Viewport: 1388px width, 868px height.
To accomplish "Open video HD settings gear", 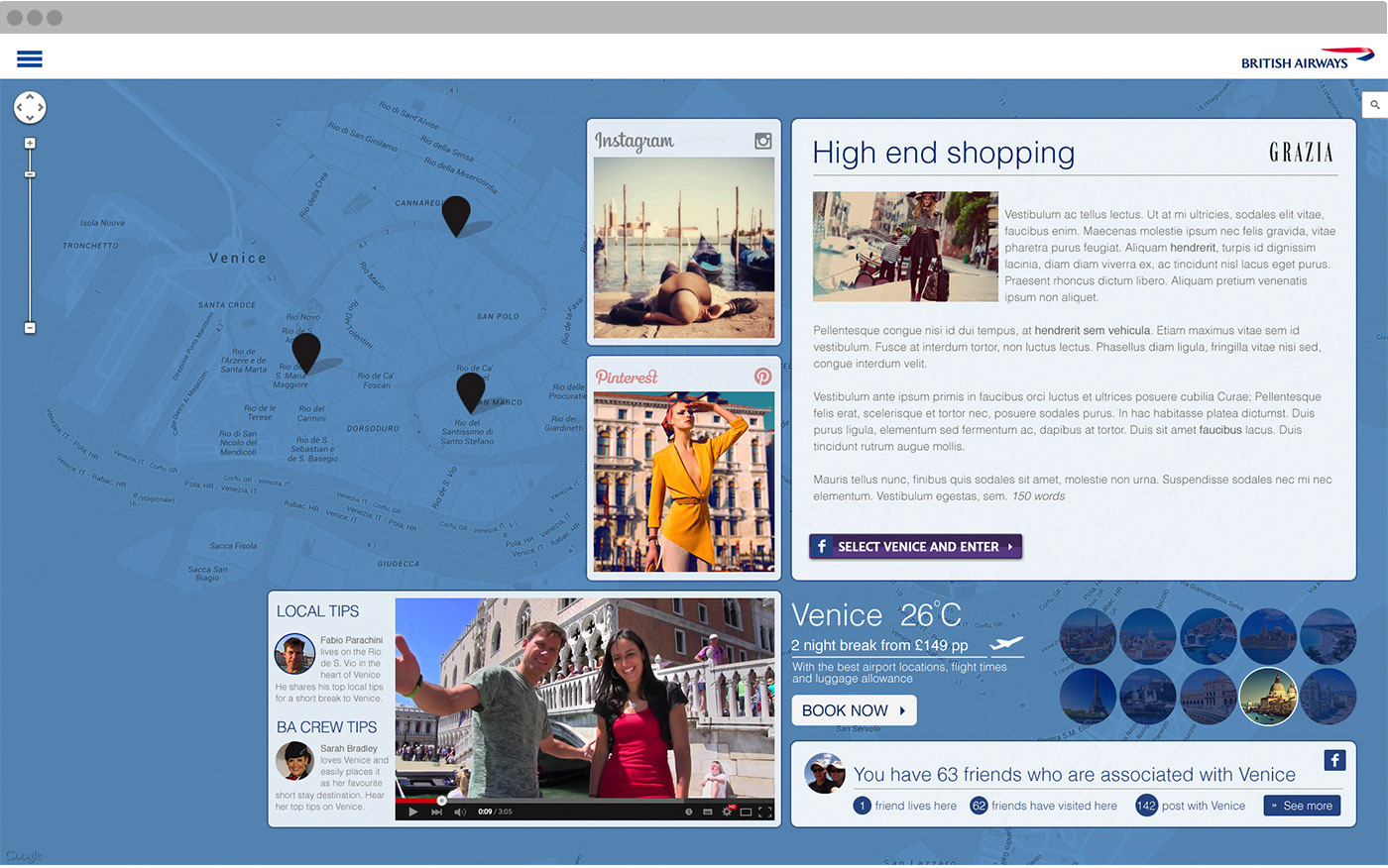I will pos(728,812).
